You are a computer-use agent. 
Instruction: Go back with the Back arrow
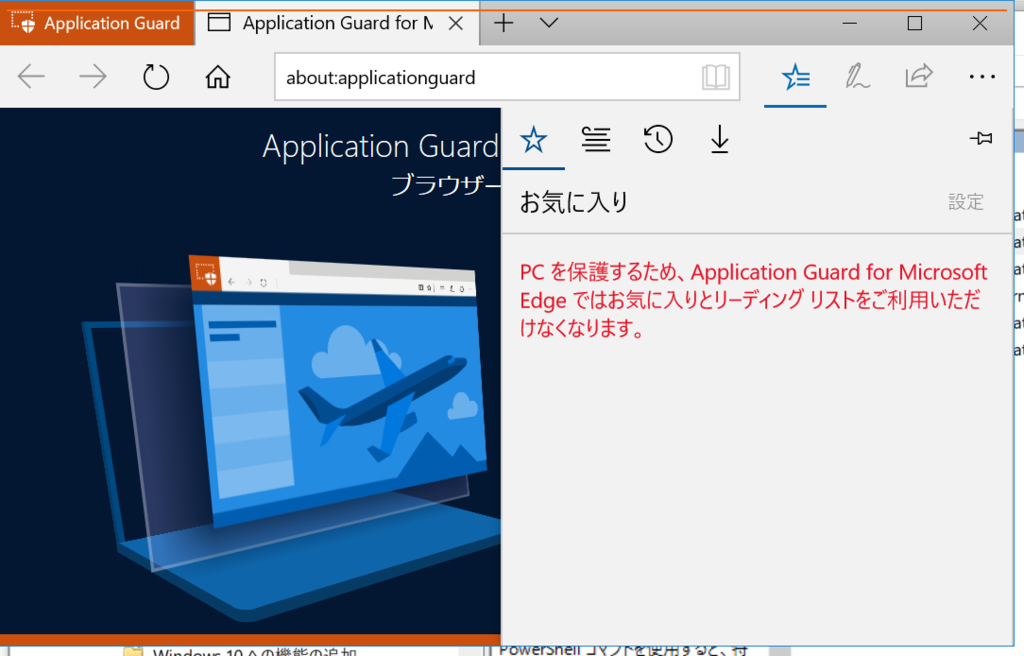click(x=31, y=77)
